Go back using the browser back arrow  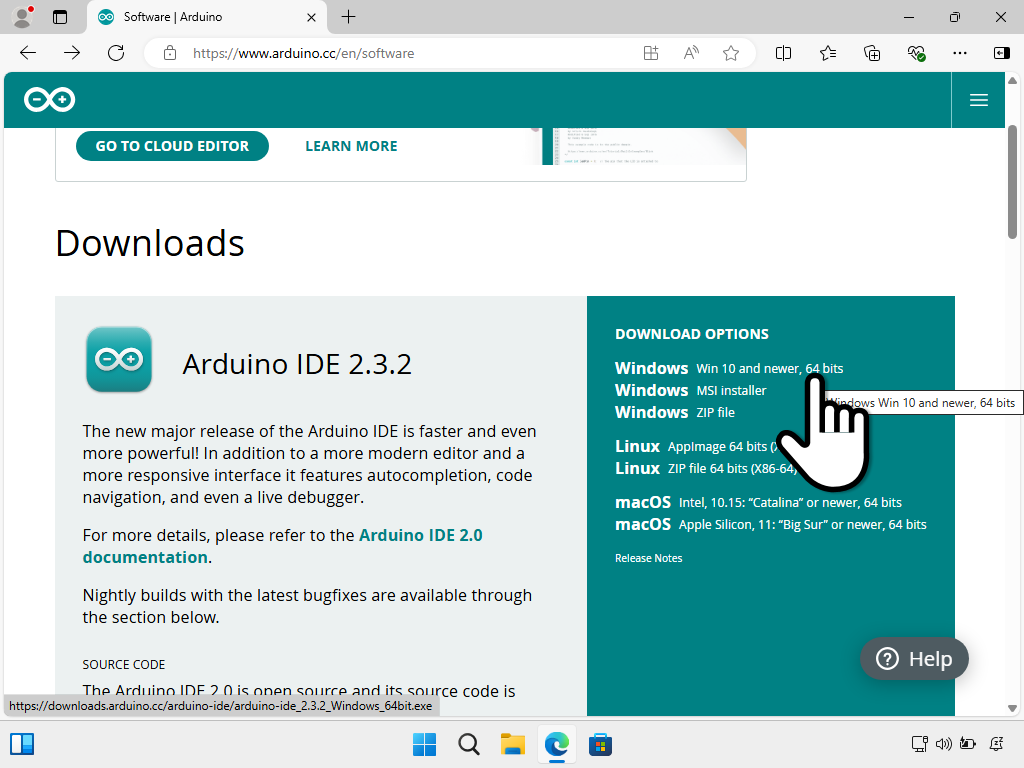28,53
